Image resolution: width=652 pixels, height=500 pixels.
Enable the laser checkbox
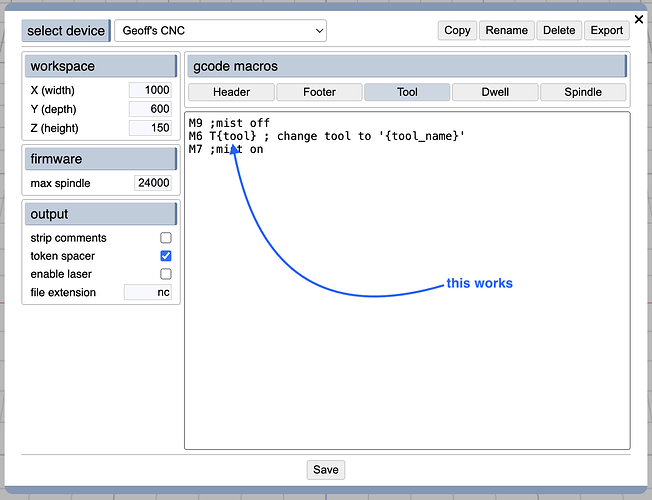166,274
